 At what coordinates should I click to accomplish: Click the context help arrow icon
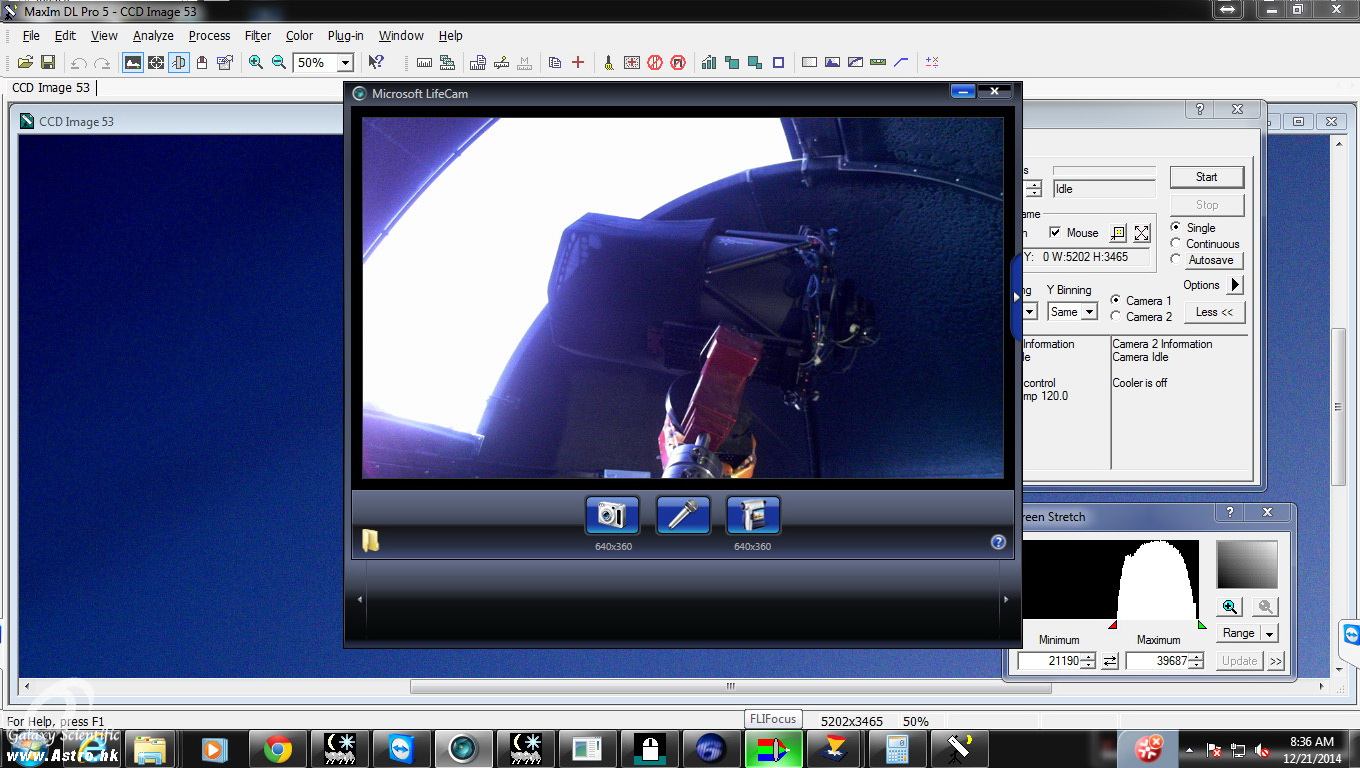(375, 62)
